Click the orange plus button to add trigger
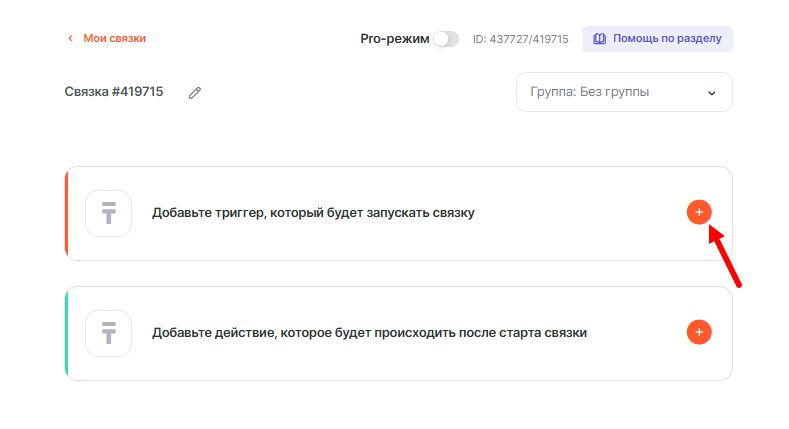The height and width of the screenshot is (429, 789). [x=699, y=212]
